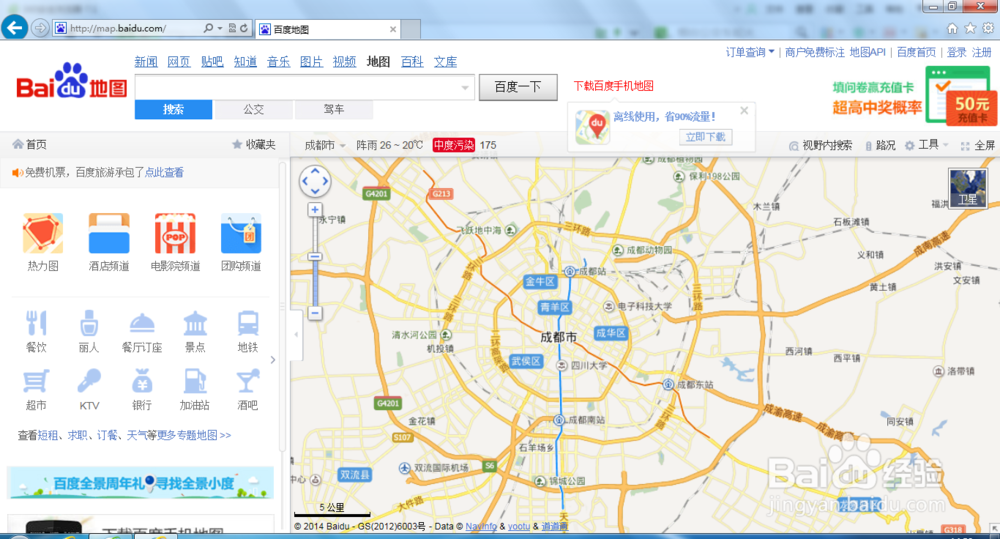Toggle 全屏 fullscreen map mode
This screenshot has height=539, width=1000.
[x=978, y=145]
